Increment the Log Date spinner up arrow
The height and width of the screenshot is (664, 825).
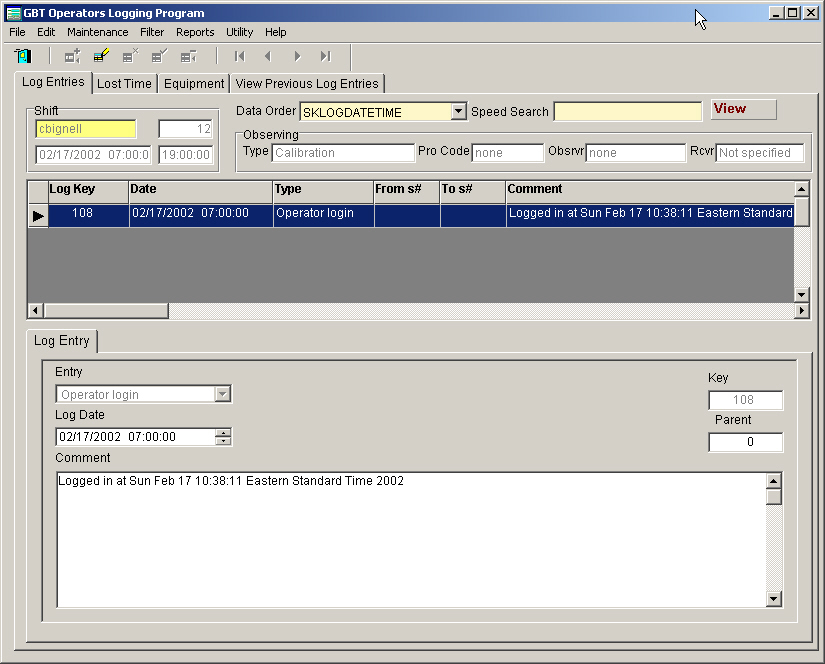[x=224, y=432]
